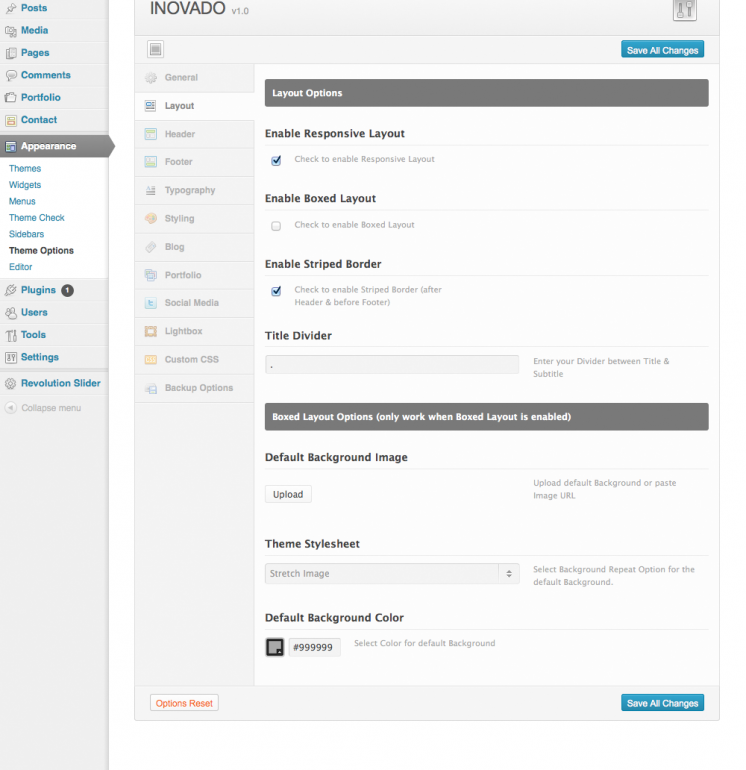This screenshot has width=746, height=770.
Task: Click the expand-all options icon above tabs
Action: [155, 49]
